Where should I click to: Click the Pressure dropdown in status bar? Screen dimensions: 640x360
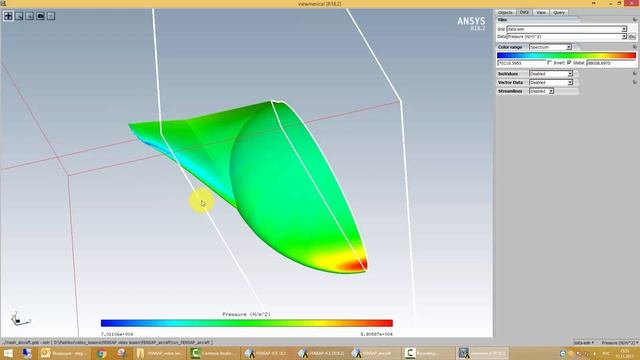[620, 342]
